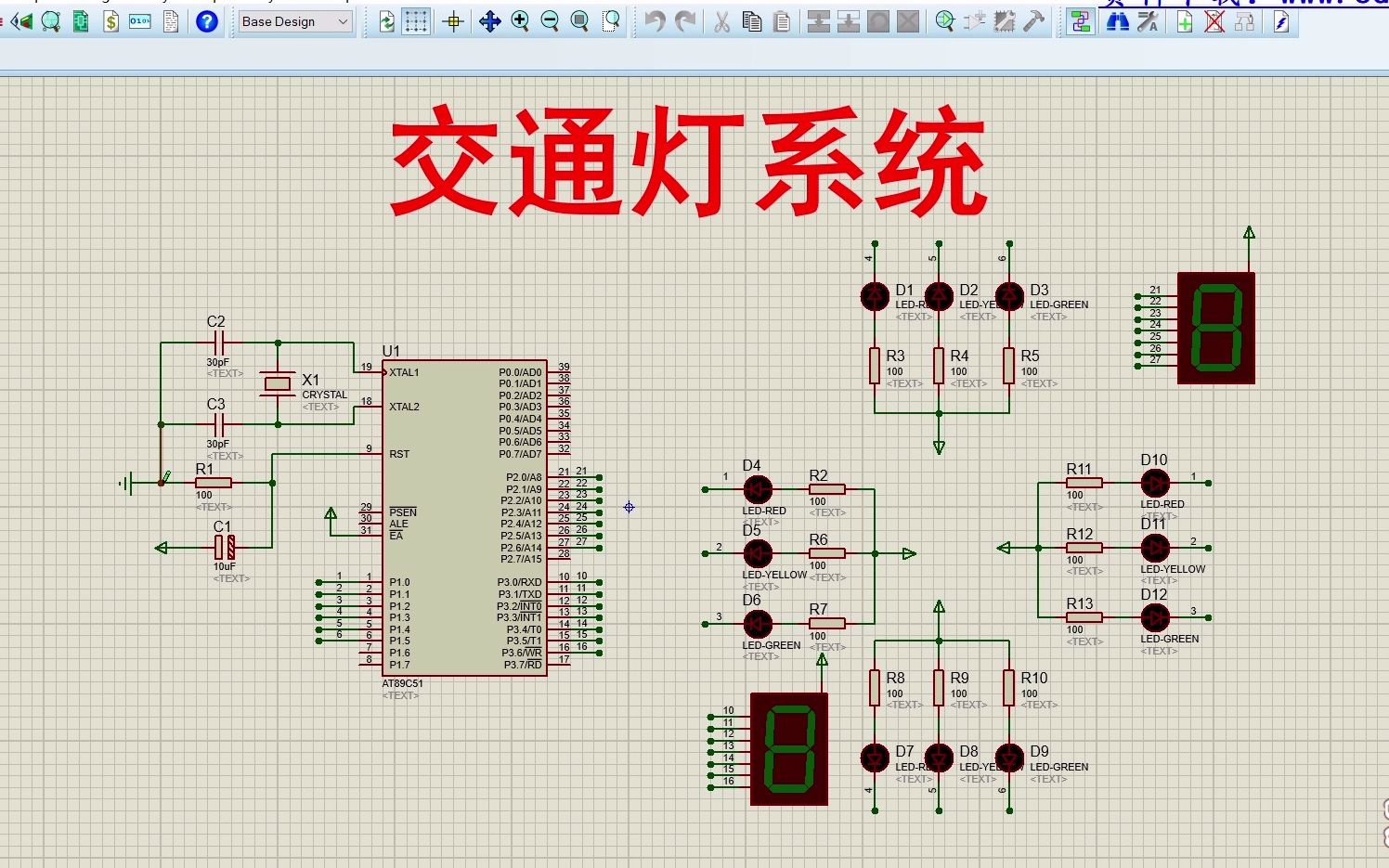
Task: Open the Bill of Materials report
Action: coord(110,20)
